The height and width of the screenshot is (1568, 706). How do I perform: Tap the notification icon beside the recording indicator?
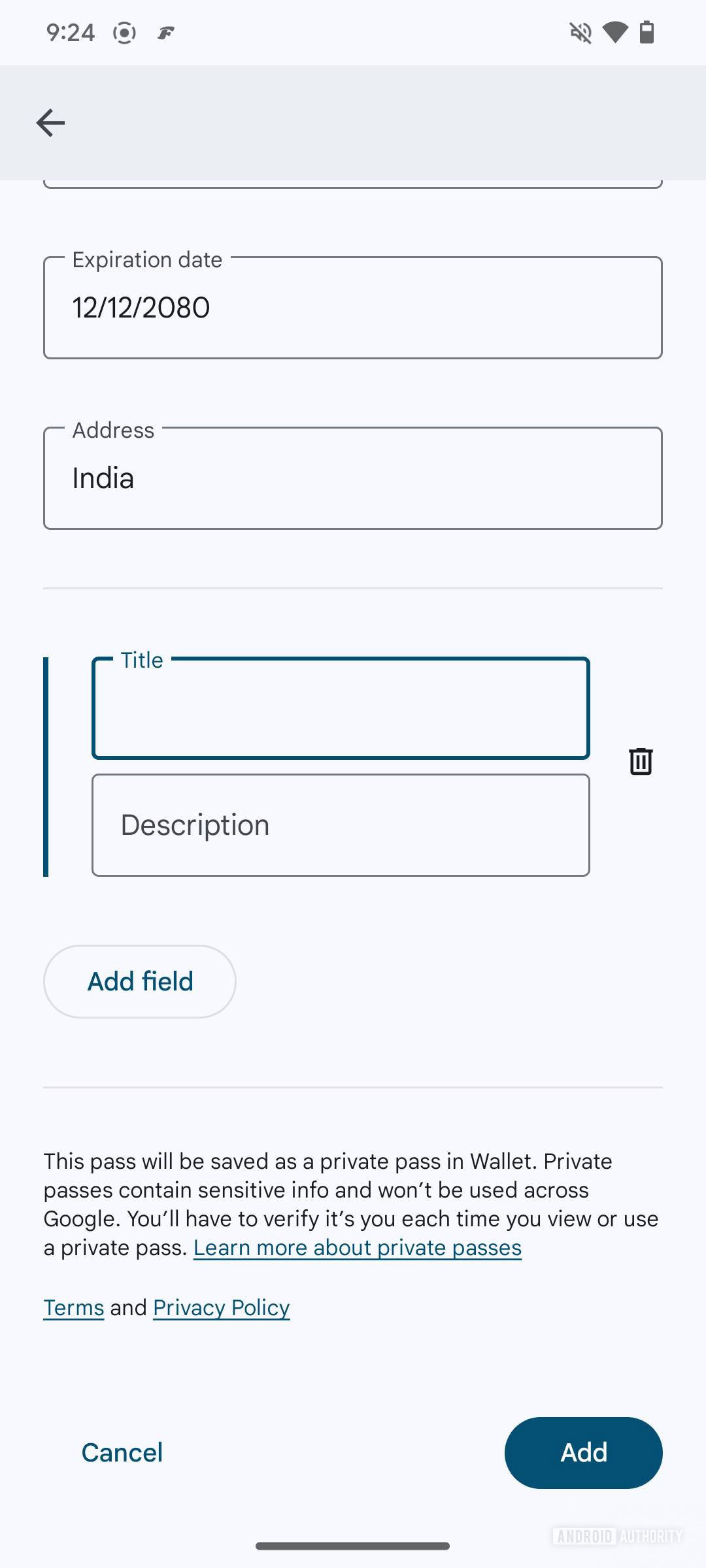pos(166,33)
